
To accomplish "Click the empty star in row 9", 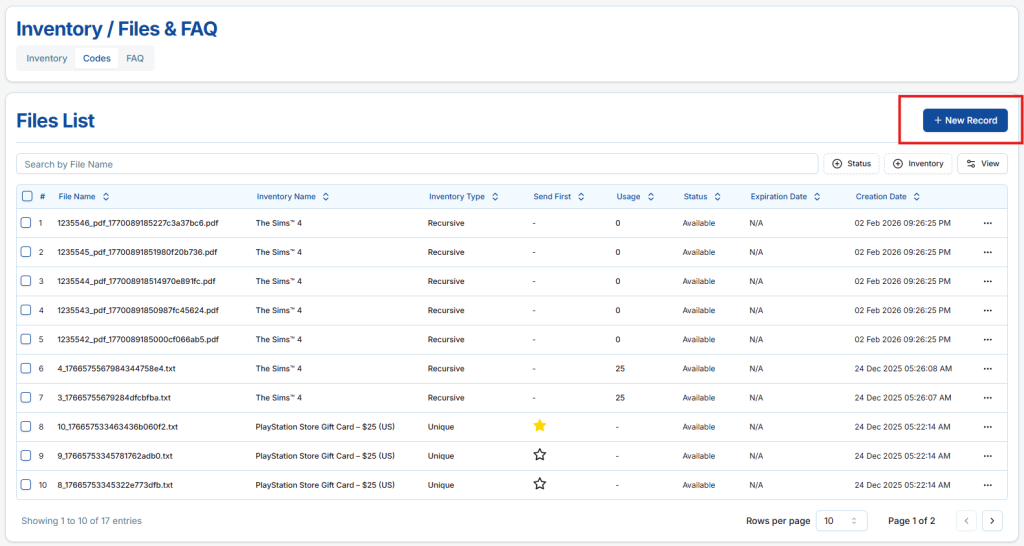I will 540,455.
